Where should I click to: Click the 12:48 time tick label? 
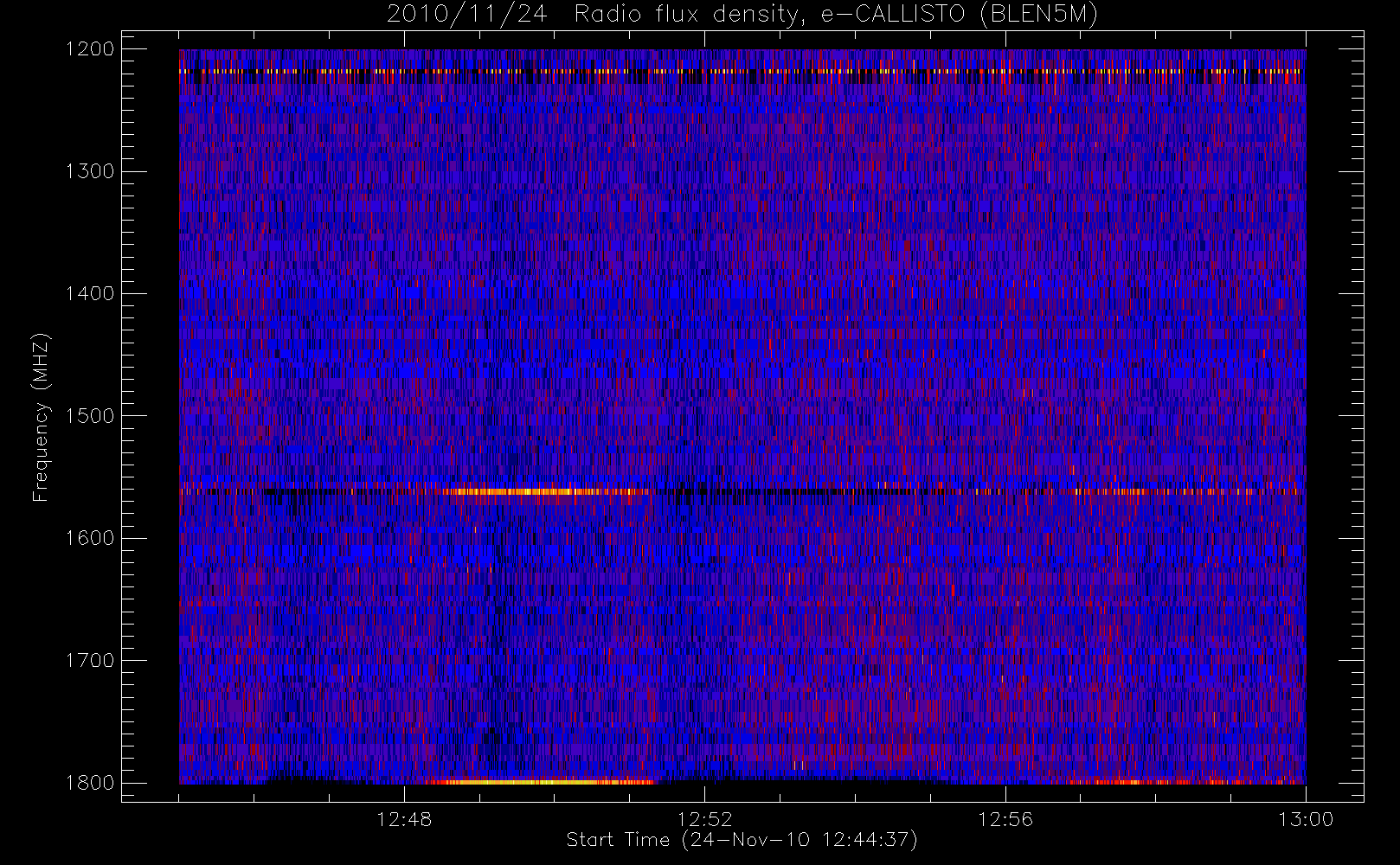coord(404,819)
